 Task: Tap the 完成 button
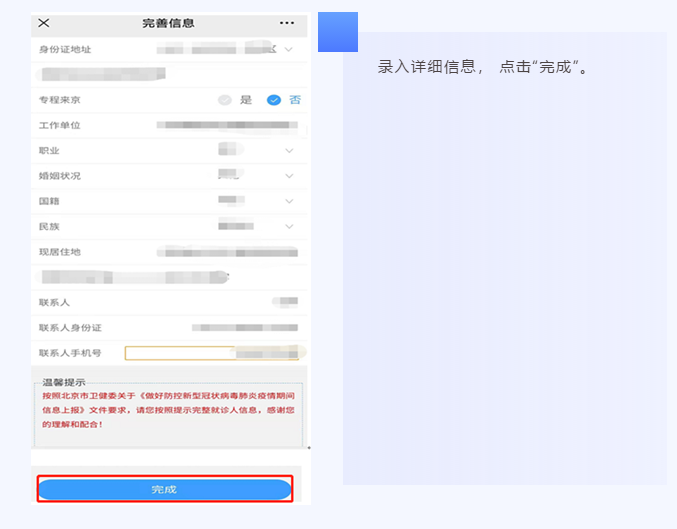(165, 489)
